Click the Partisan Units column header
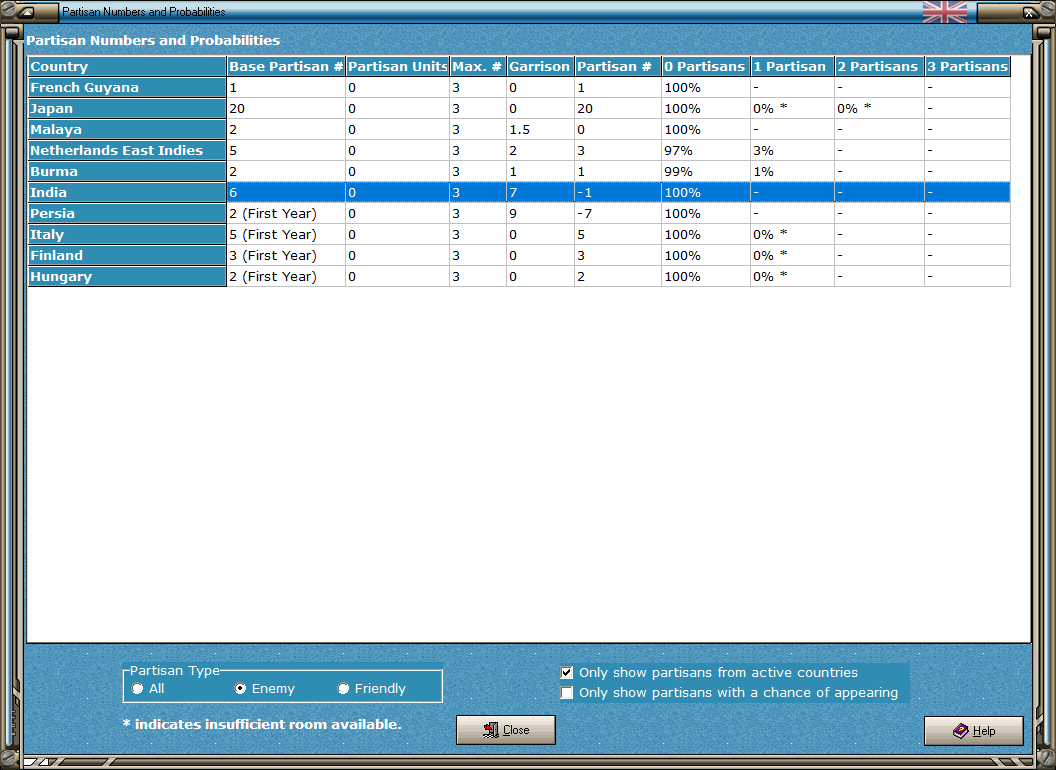 coord(397,66)
